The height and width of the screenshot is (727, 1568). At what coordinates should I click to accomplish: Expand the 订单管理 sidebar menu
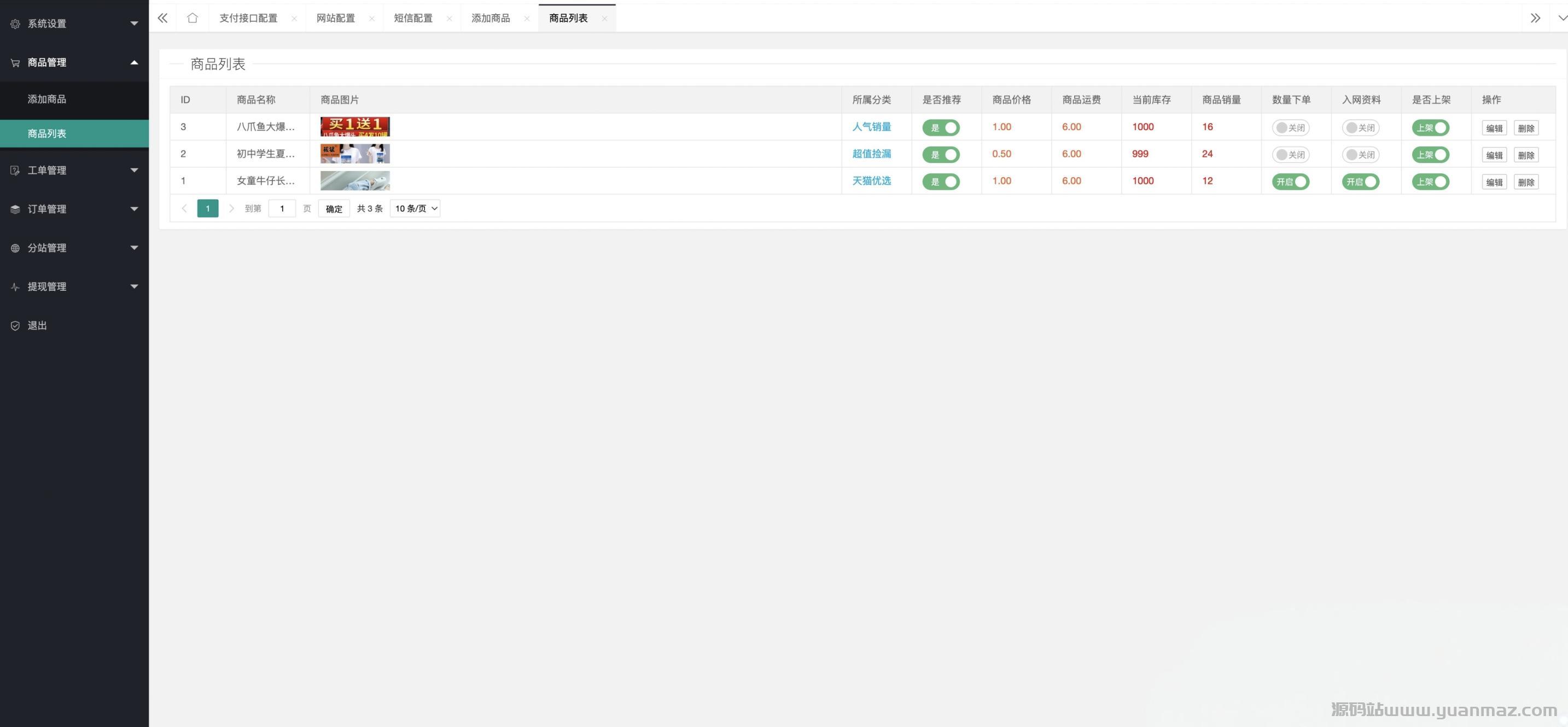tap(74, 209)
